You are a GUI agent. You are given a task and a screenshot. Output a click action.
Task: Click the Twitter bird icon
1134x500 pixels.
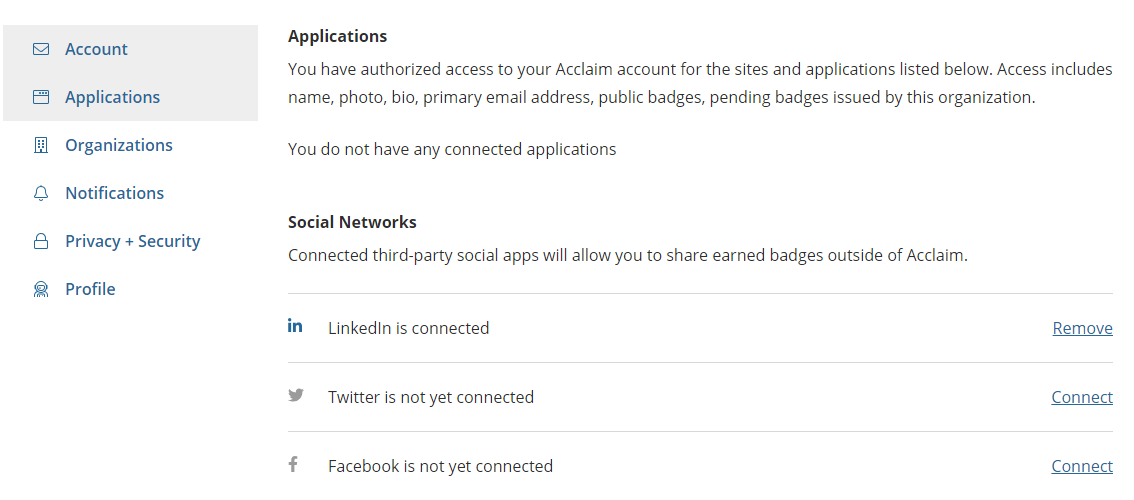point(296,395)
